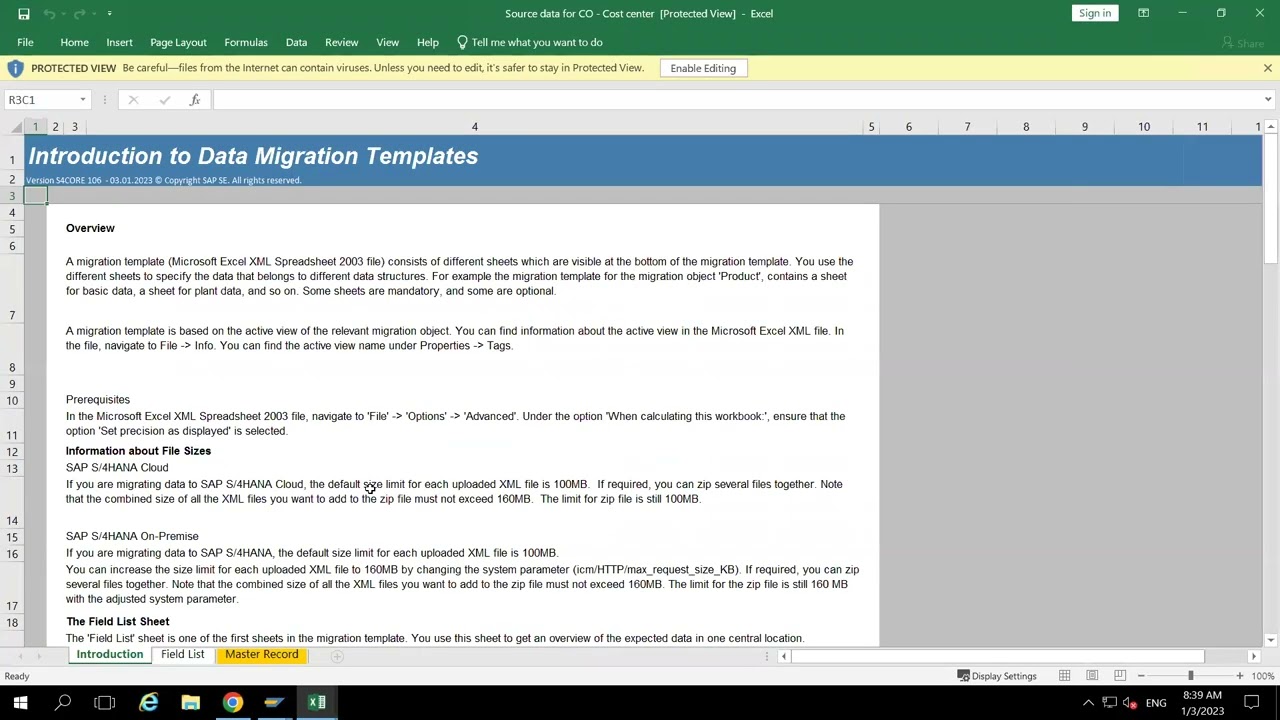Click the Enable Editing button
1280x720 pixels.
pyautogui.click(x=703, y=68)
